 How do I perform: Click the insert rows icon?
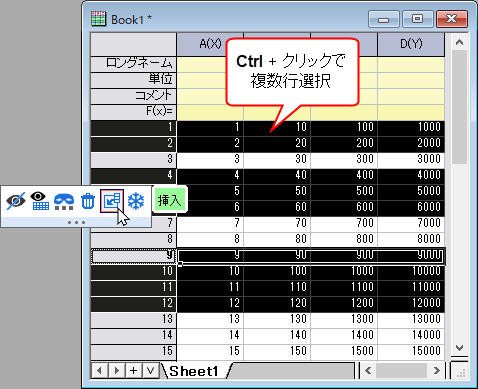pyautogui.click(x=112, y=201)
